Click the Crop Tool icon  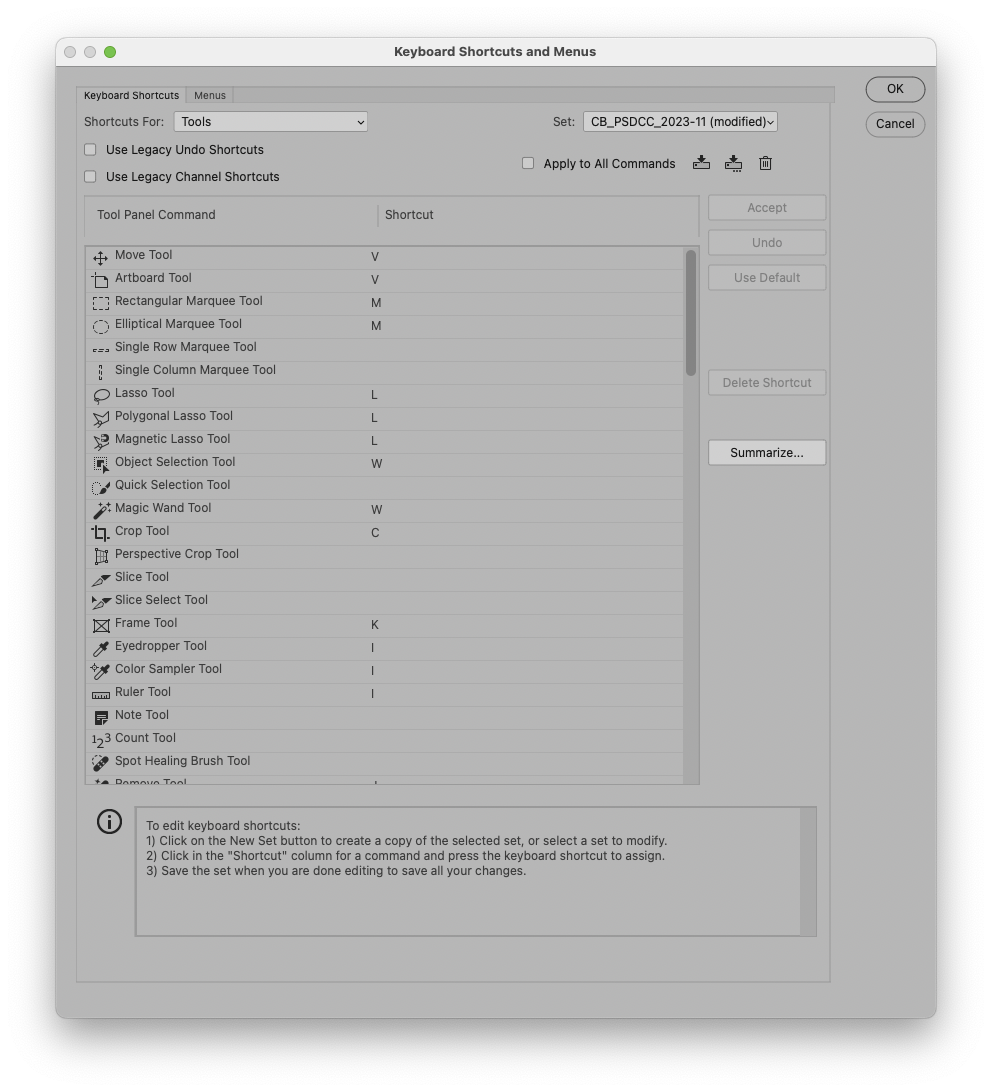click(x=100, y=533)
